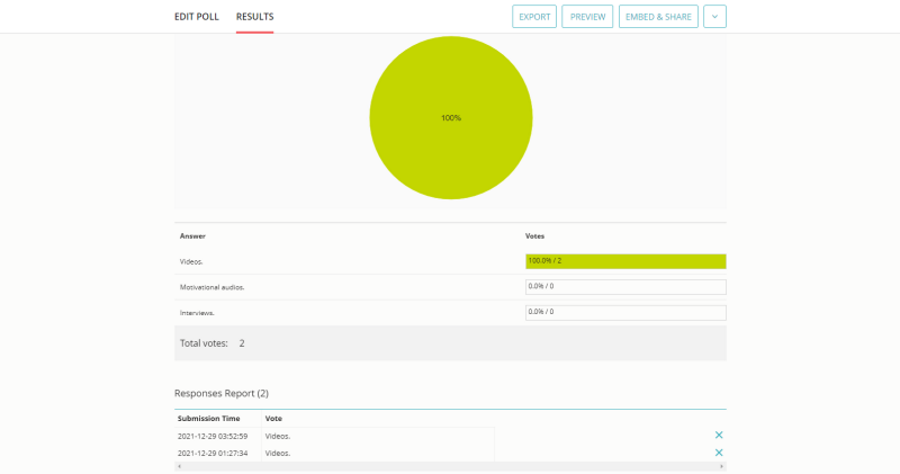The image size is (900, 474).
Task: Select the timestamp 2021-12-29 01:27:34
Action: click(x=212, y=453)
